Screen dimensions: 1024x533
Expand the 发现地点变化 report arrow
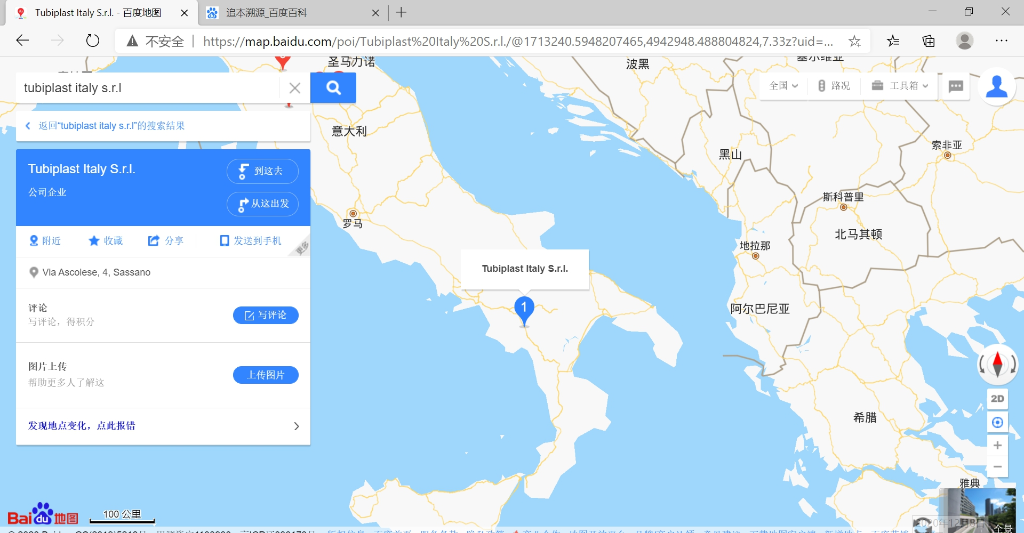click(x=296, y=426)
